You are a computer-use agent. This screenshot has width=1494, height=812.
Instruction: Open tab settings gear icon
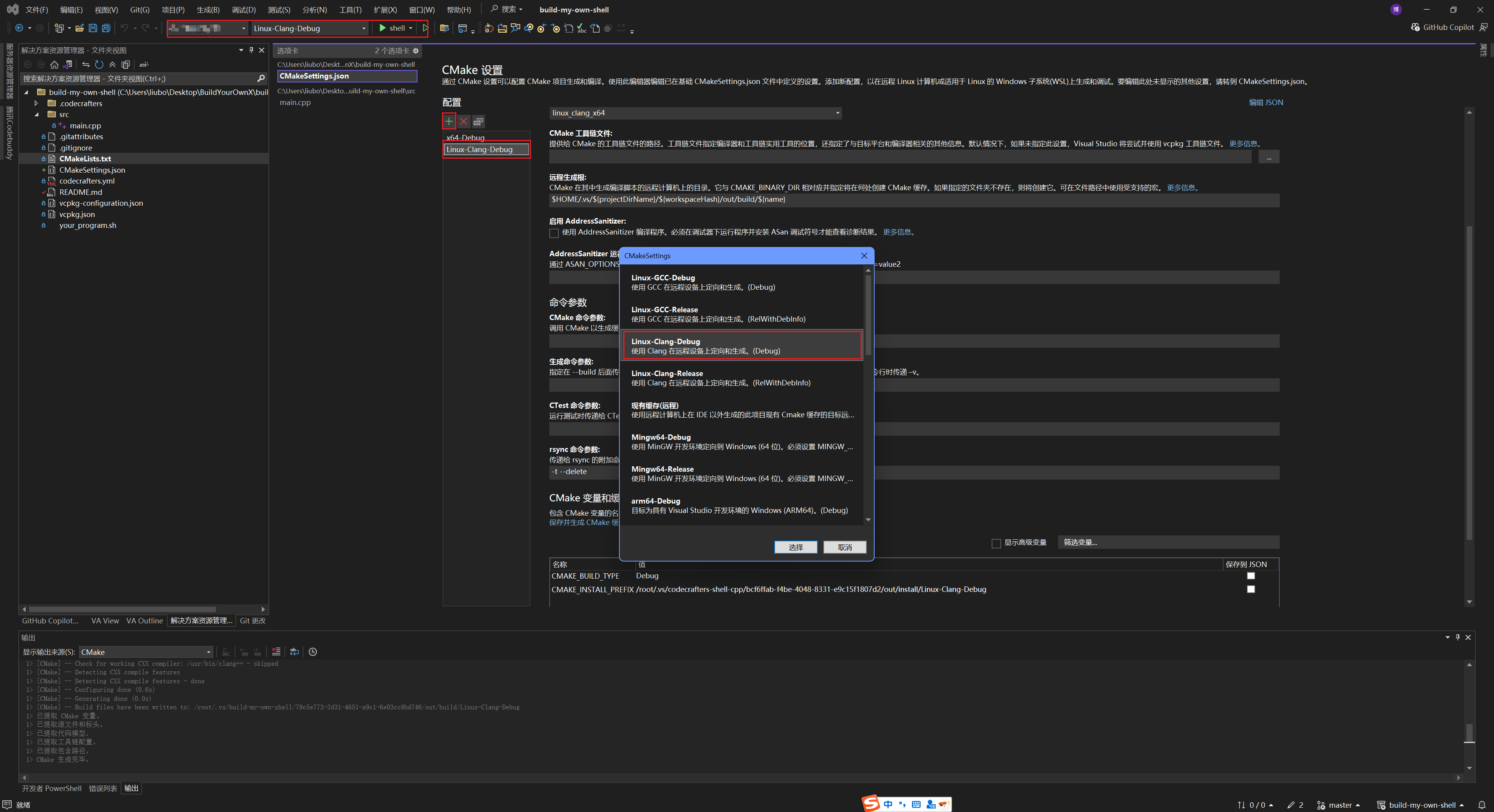415,51
